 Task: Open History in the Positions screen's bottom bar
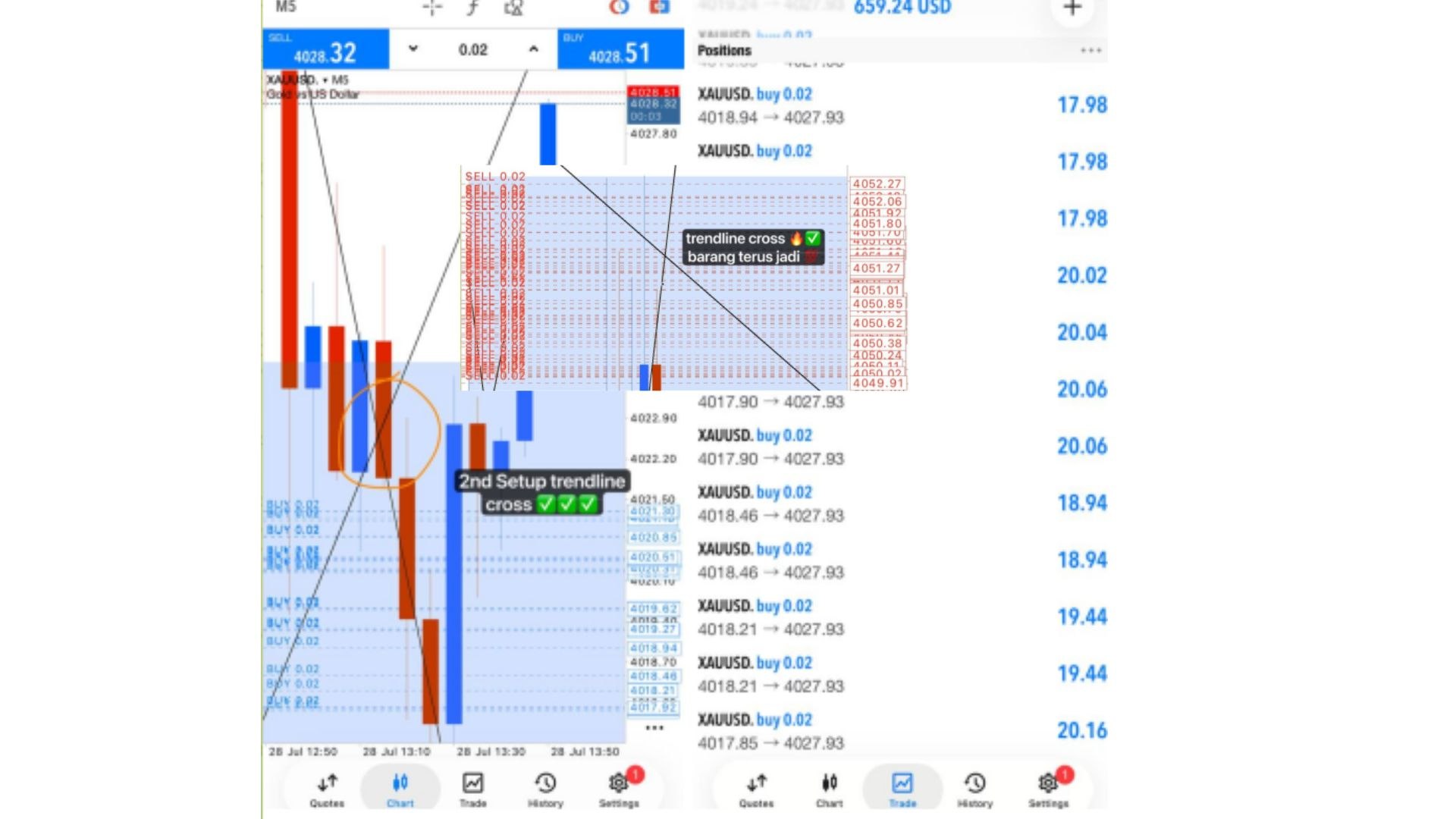(974, 790)
